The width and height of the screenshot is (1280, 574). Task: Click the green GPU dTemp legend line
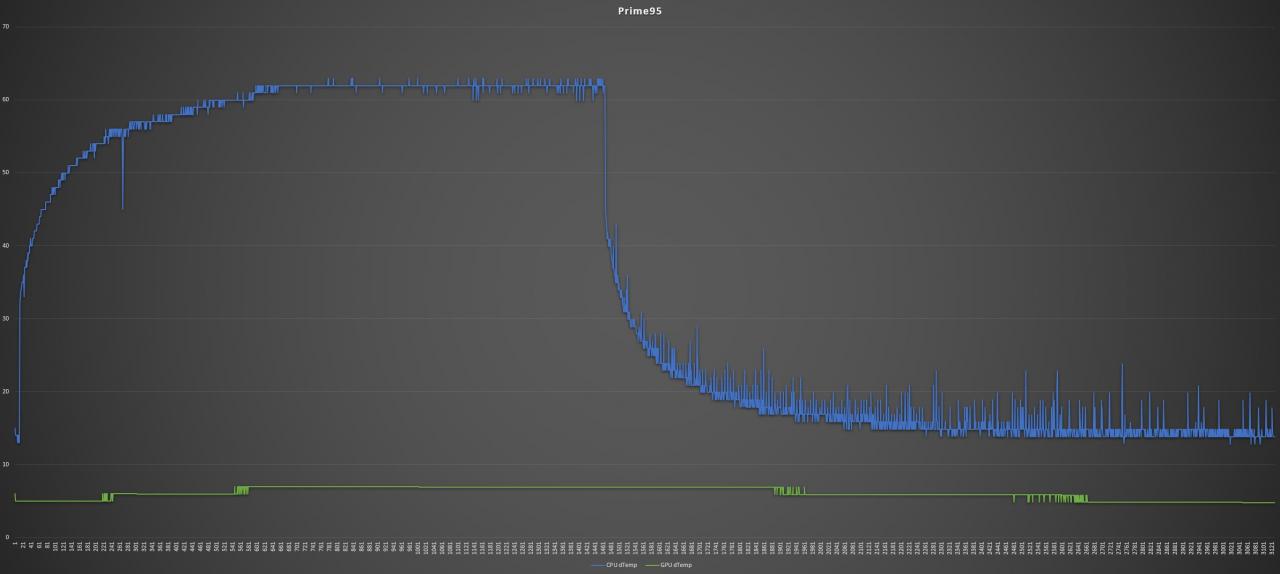[650, 565]
